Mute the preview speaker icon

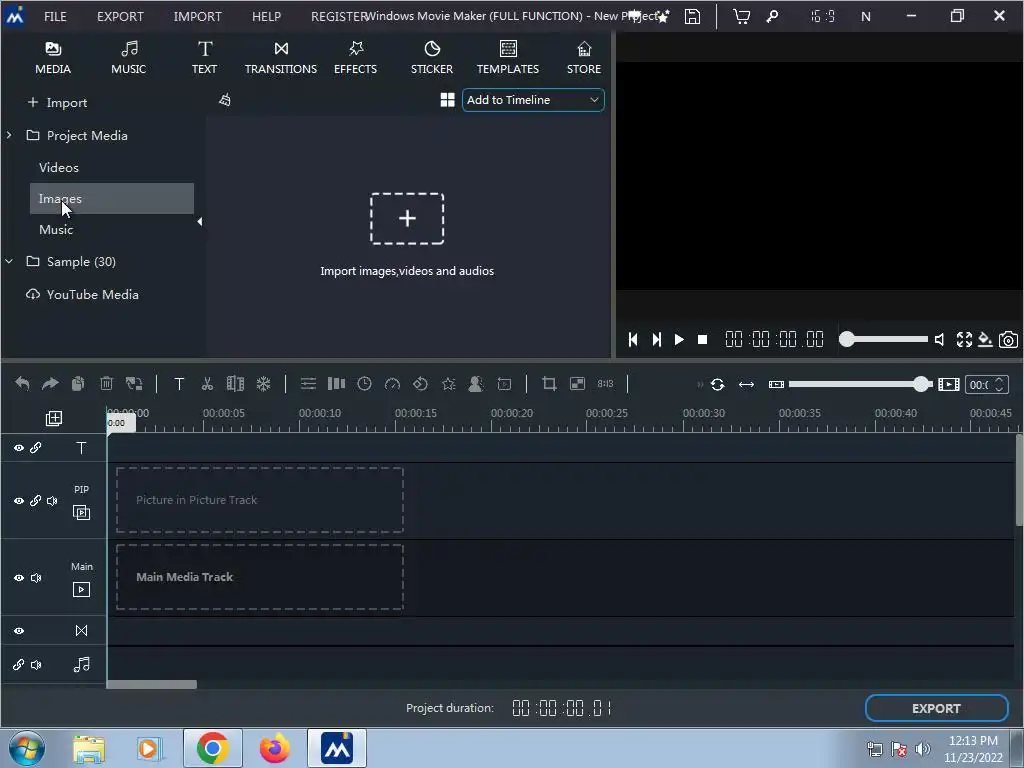point(939,340)
